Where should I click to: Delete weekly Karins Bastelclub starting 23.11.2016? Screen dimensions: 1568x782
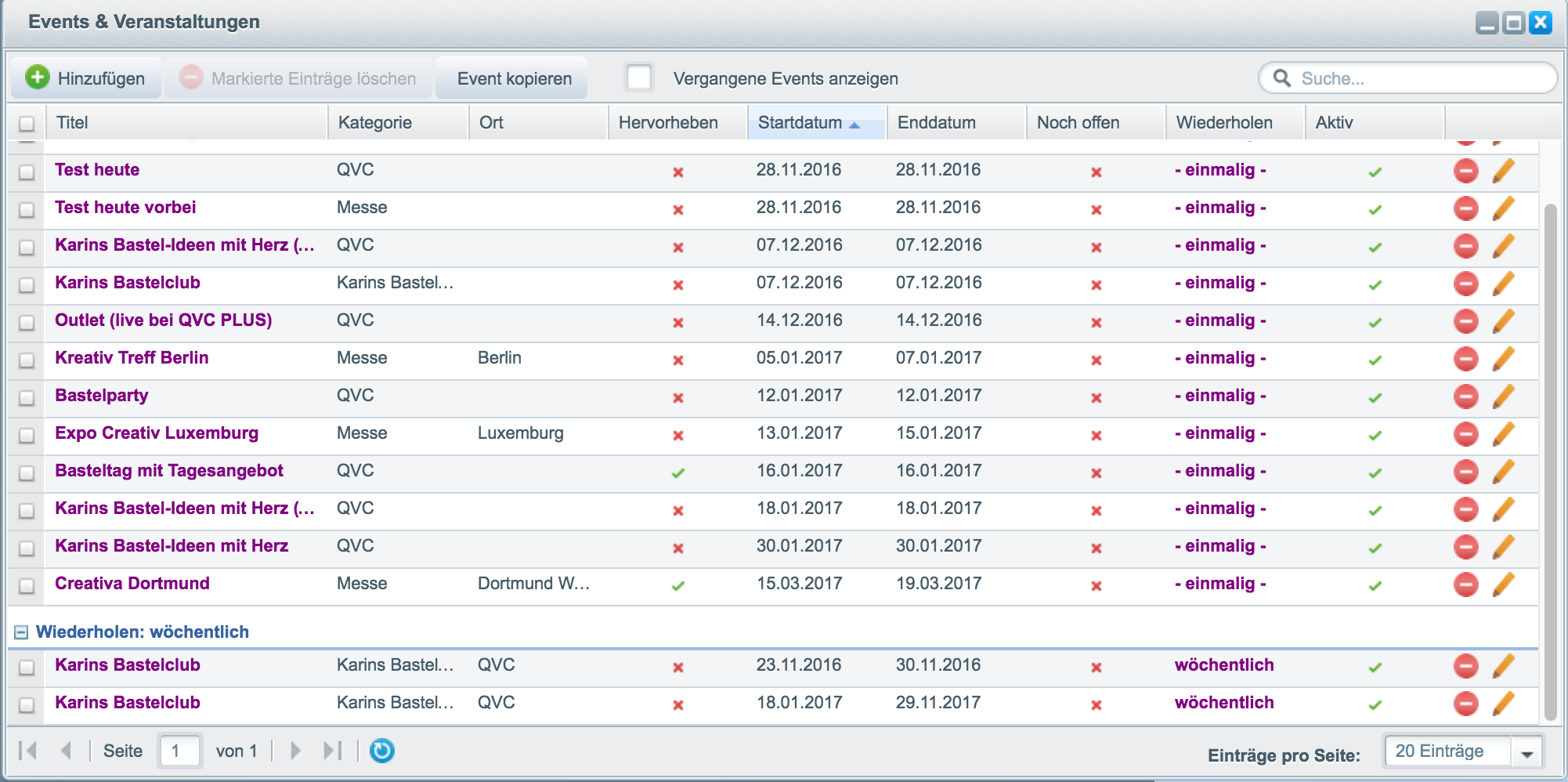[1465, 666]
